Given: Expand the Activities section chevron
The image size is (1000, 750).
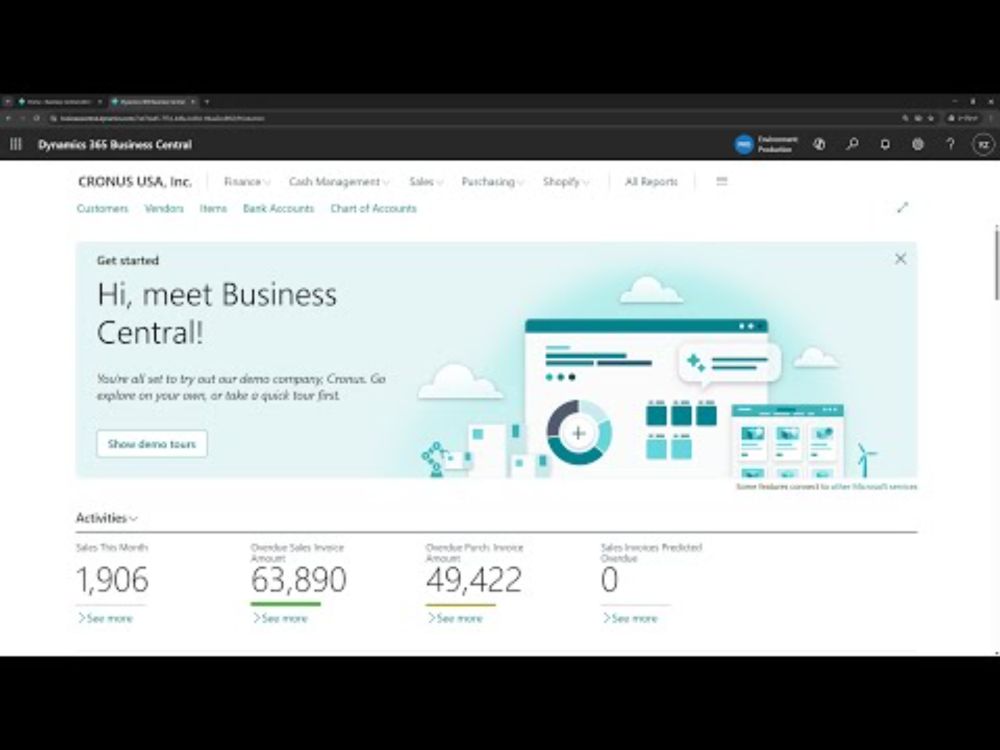Looking at the screenshot, I should point(133,518).
